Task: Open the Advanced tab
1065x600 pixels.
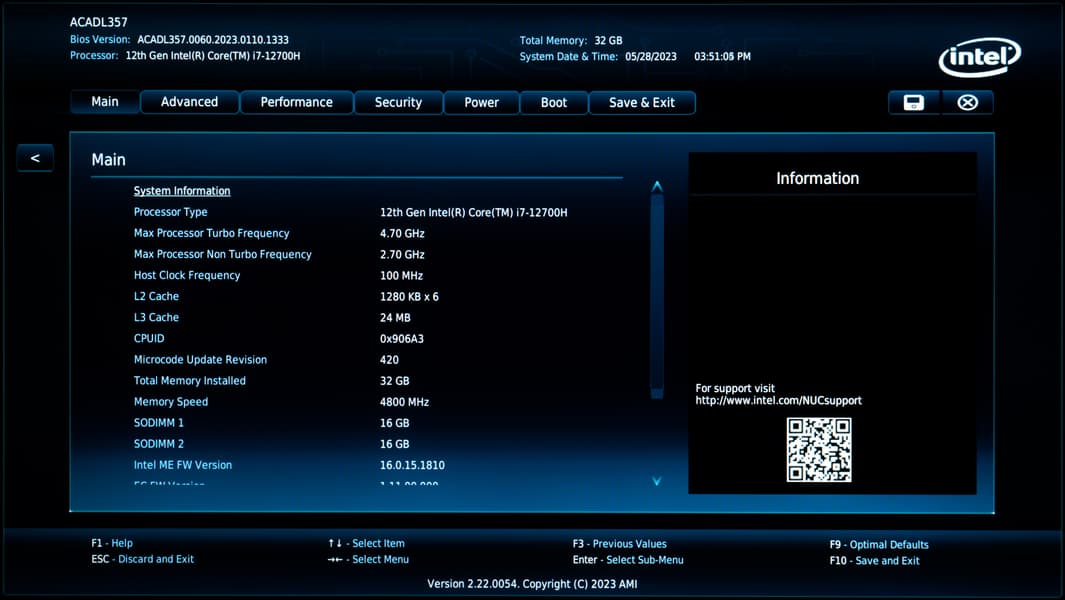Action: pyautogui.click(x=189, y=102)
